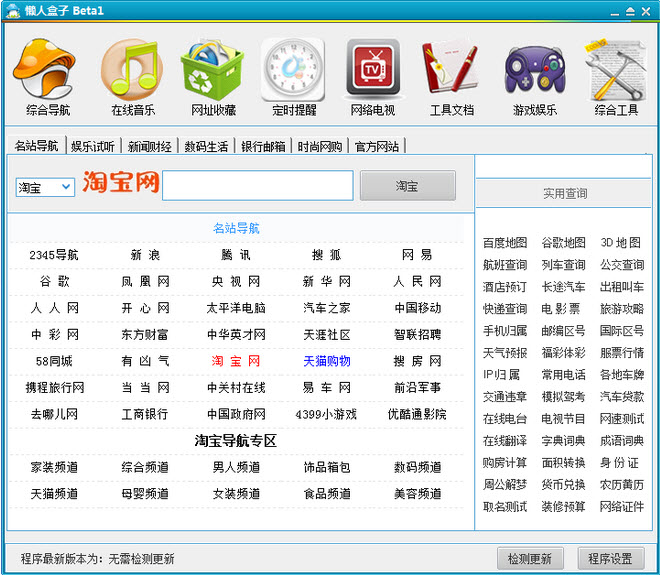Open the 网 易 link

417,255
